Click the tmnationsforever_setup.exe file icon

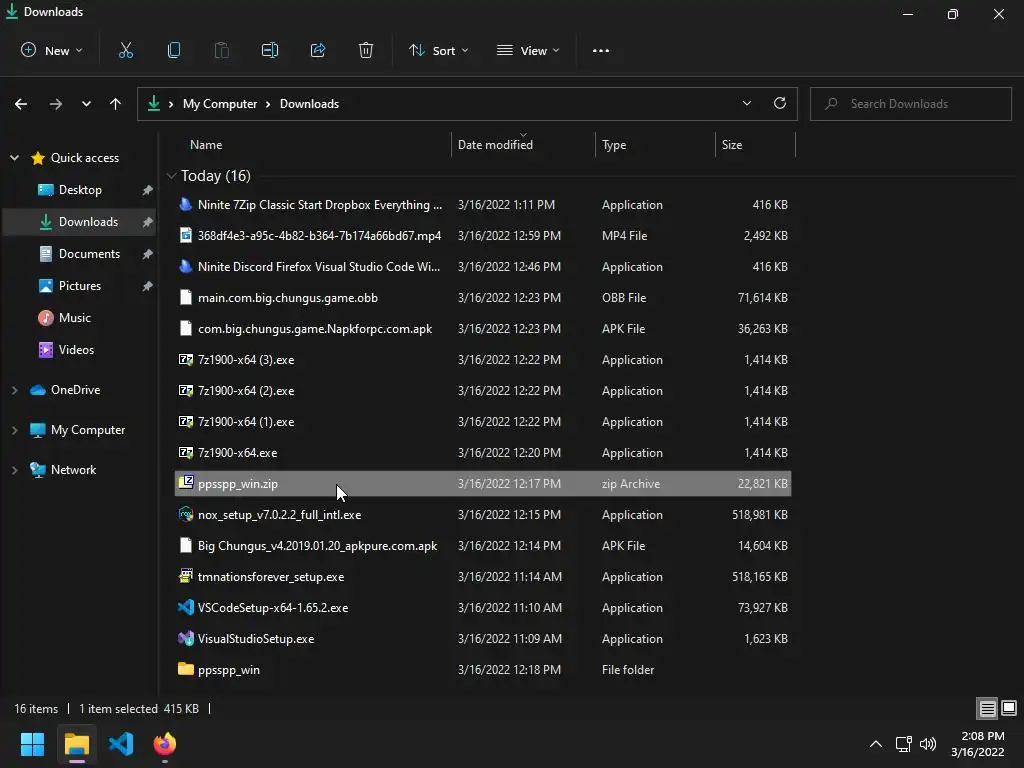coord(186,576)
